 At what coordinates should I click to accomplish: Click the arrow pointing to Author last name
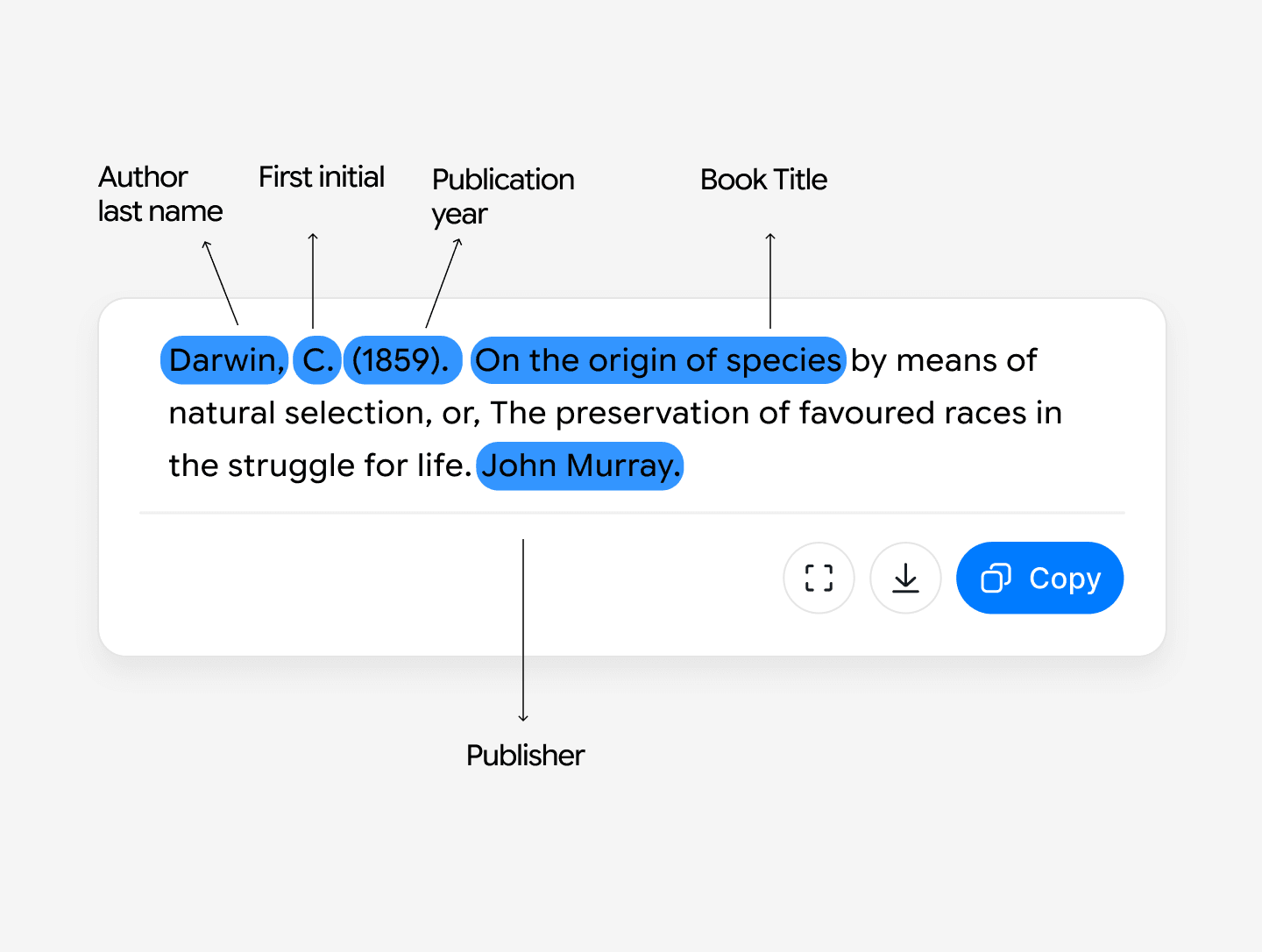point(221,283)
